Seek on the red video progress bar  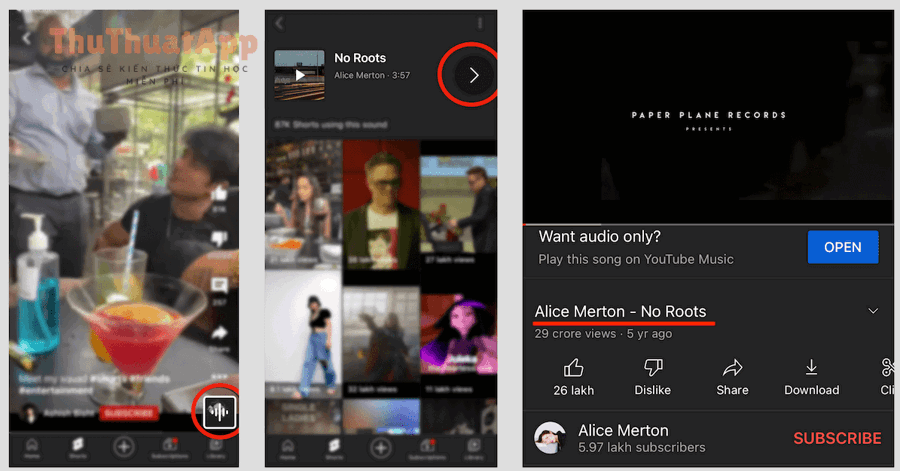point(708,224)
